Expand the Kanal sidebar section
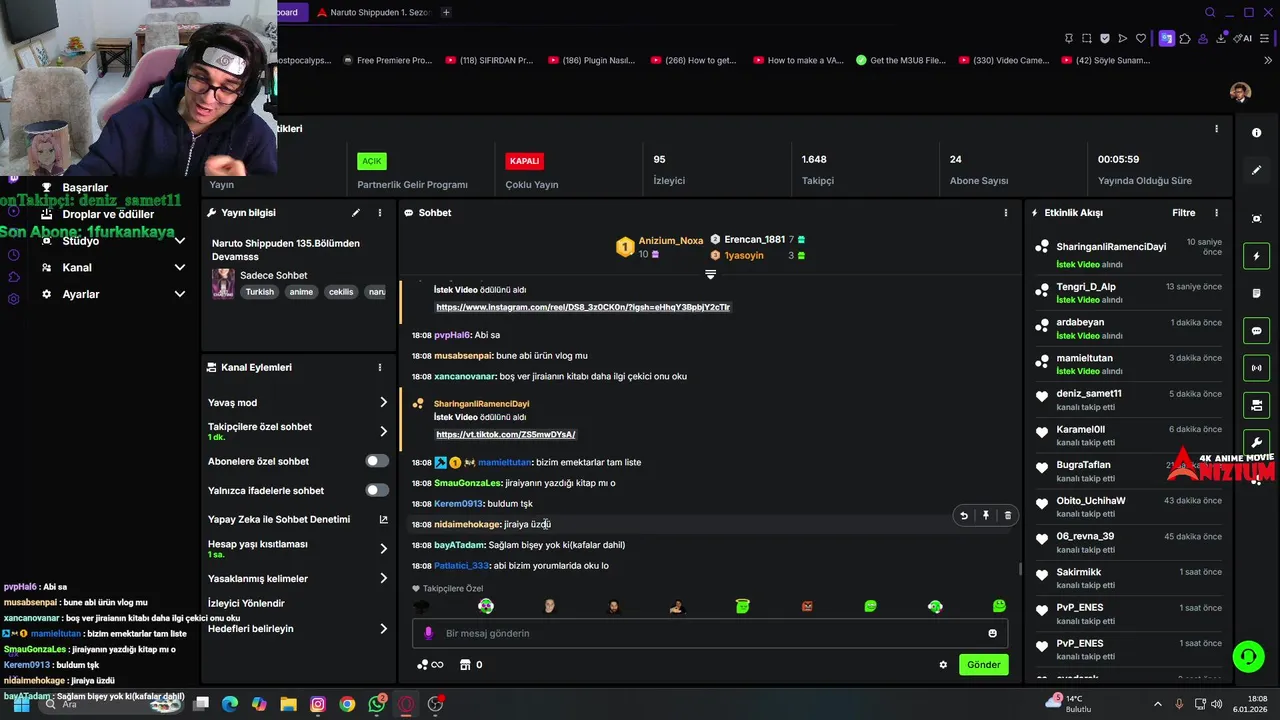The width and height of the screenshot is (1280, 720). pyautogui.click(x=180, y=267)
